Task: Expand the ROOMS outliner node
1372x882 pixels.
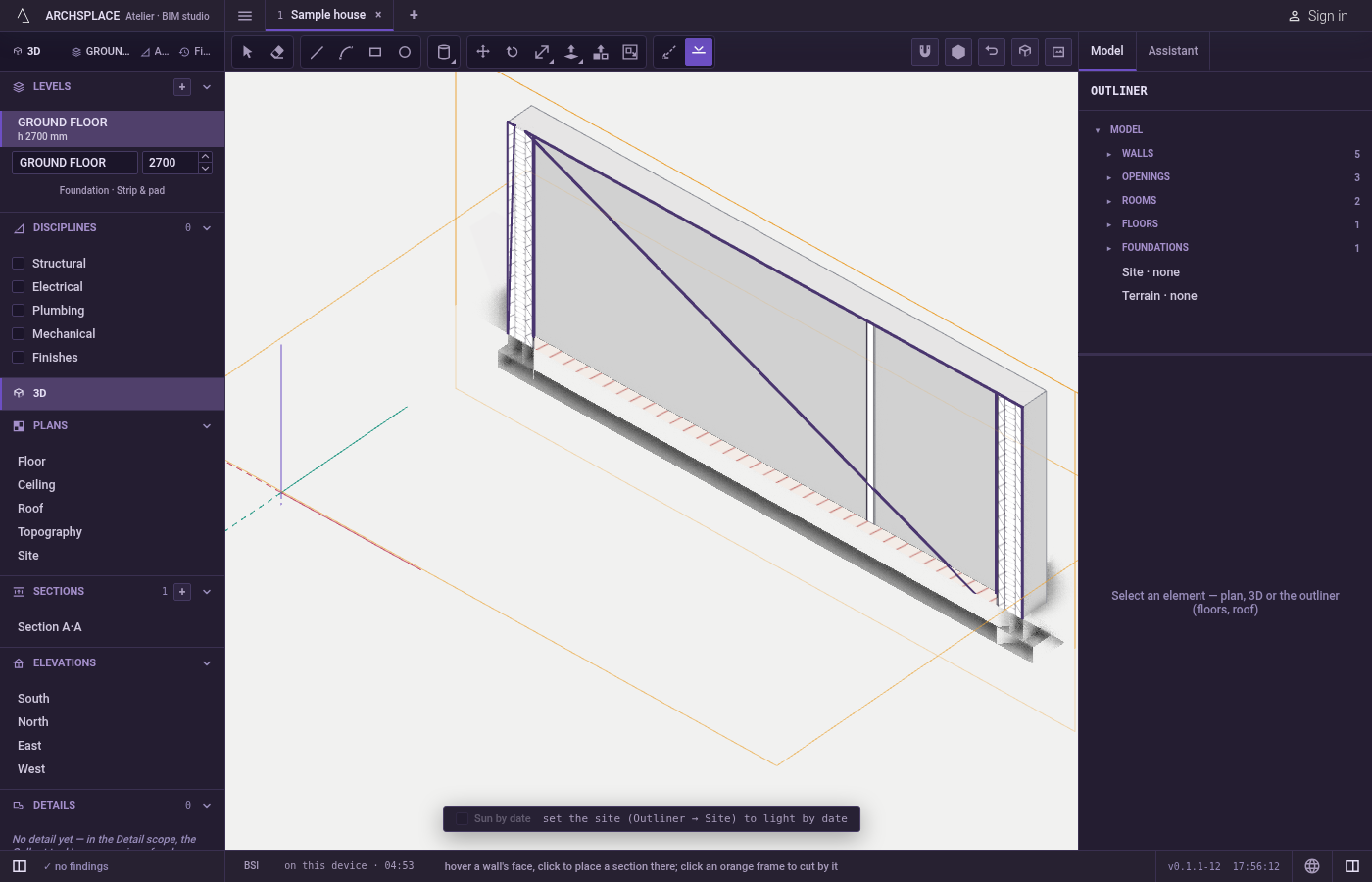Action: coord(1109,201)
